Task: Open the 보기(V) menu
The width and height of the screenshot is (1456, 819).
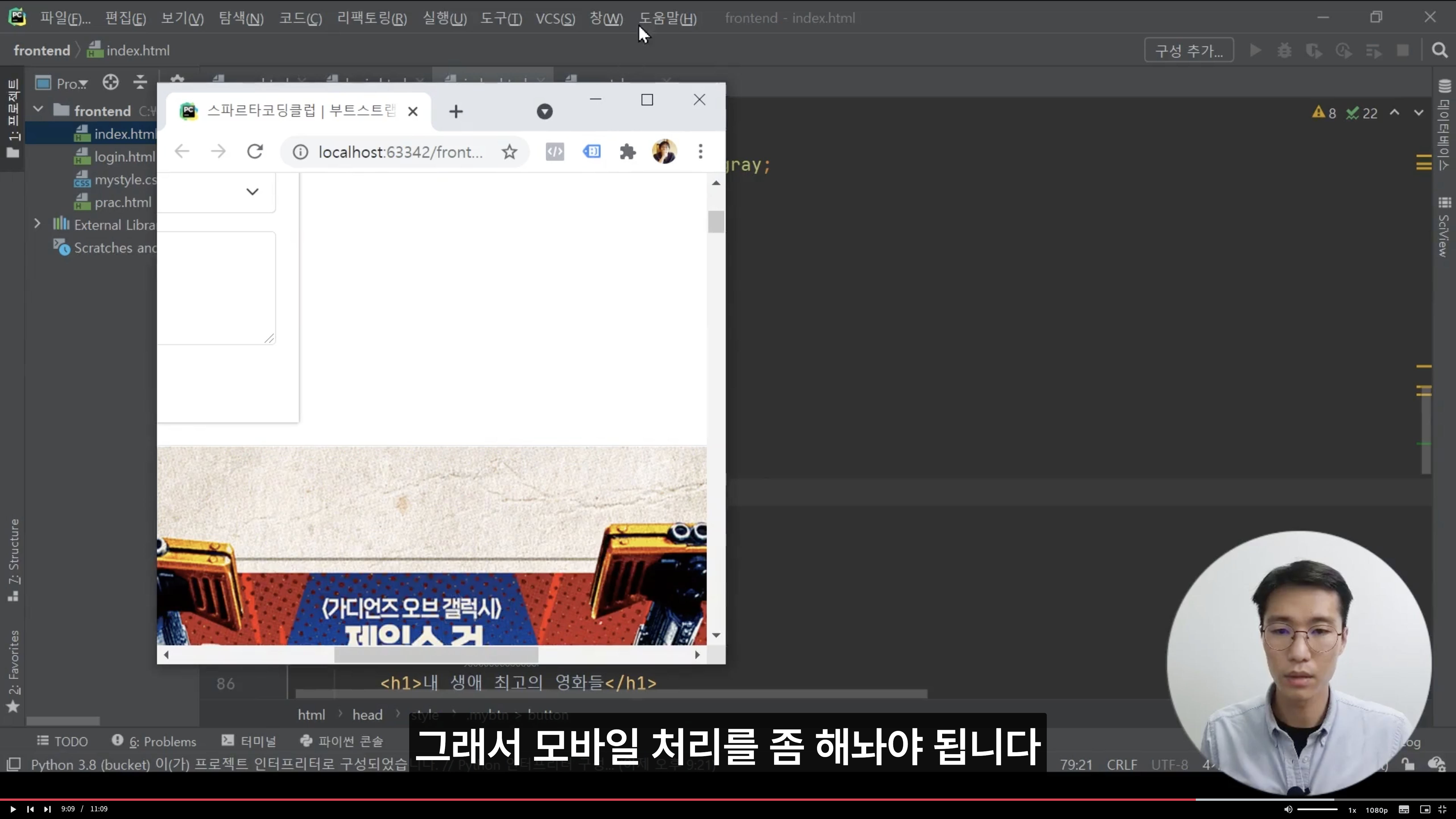Action: 182,18
